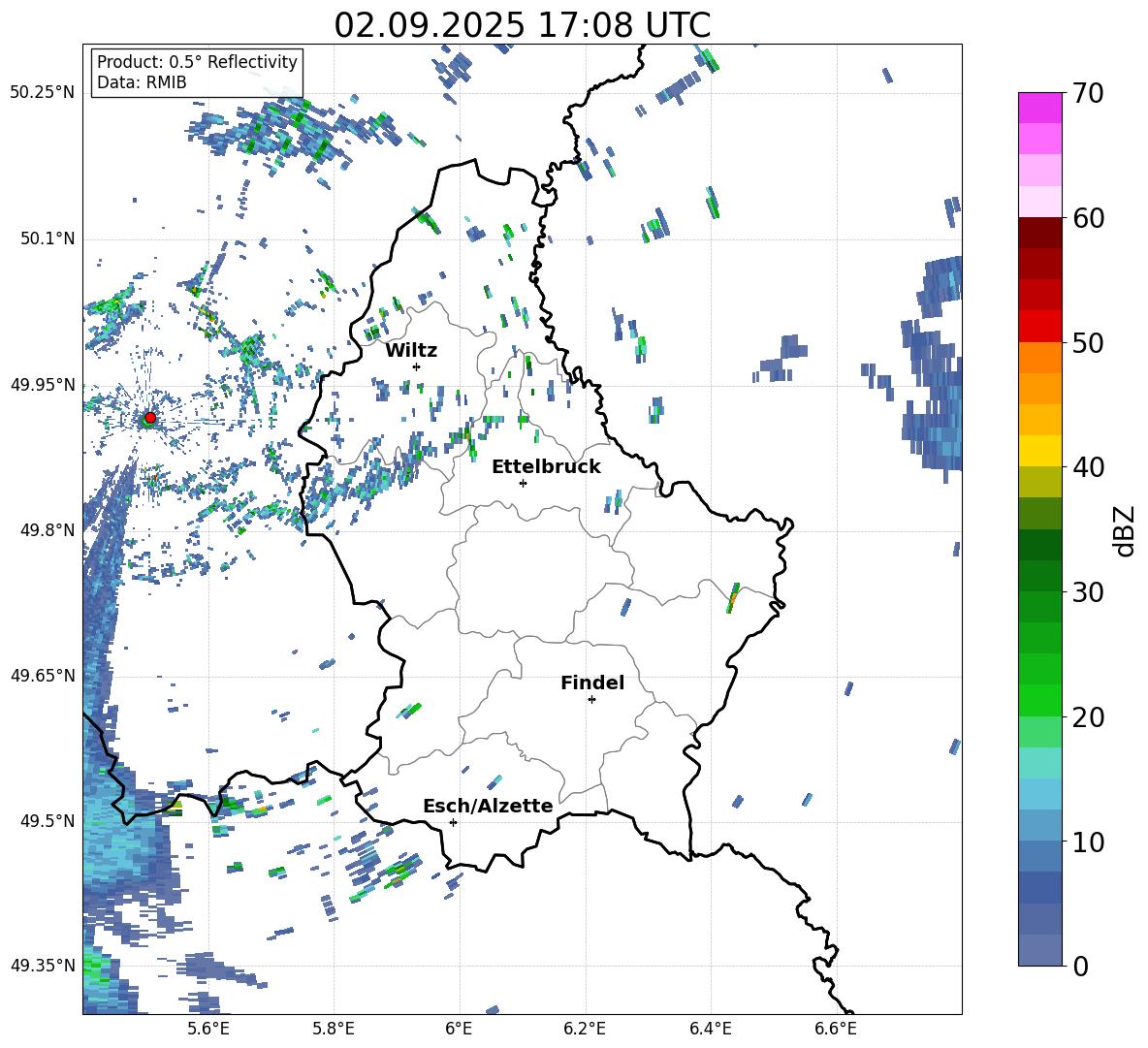Image resolution: width=1148 pixels, height=1048 pixels.
Task: Click the 0 colorbar tick label
Action: tap(1081, 967)
